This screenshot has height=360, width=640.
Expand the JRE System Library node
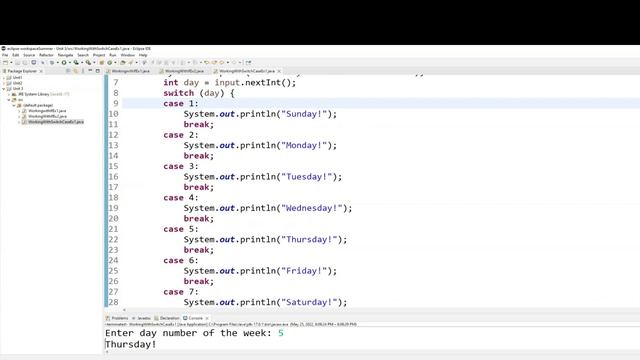click(x=9, y=94)
